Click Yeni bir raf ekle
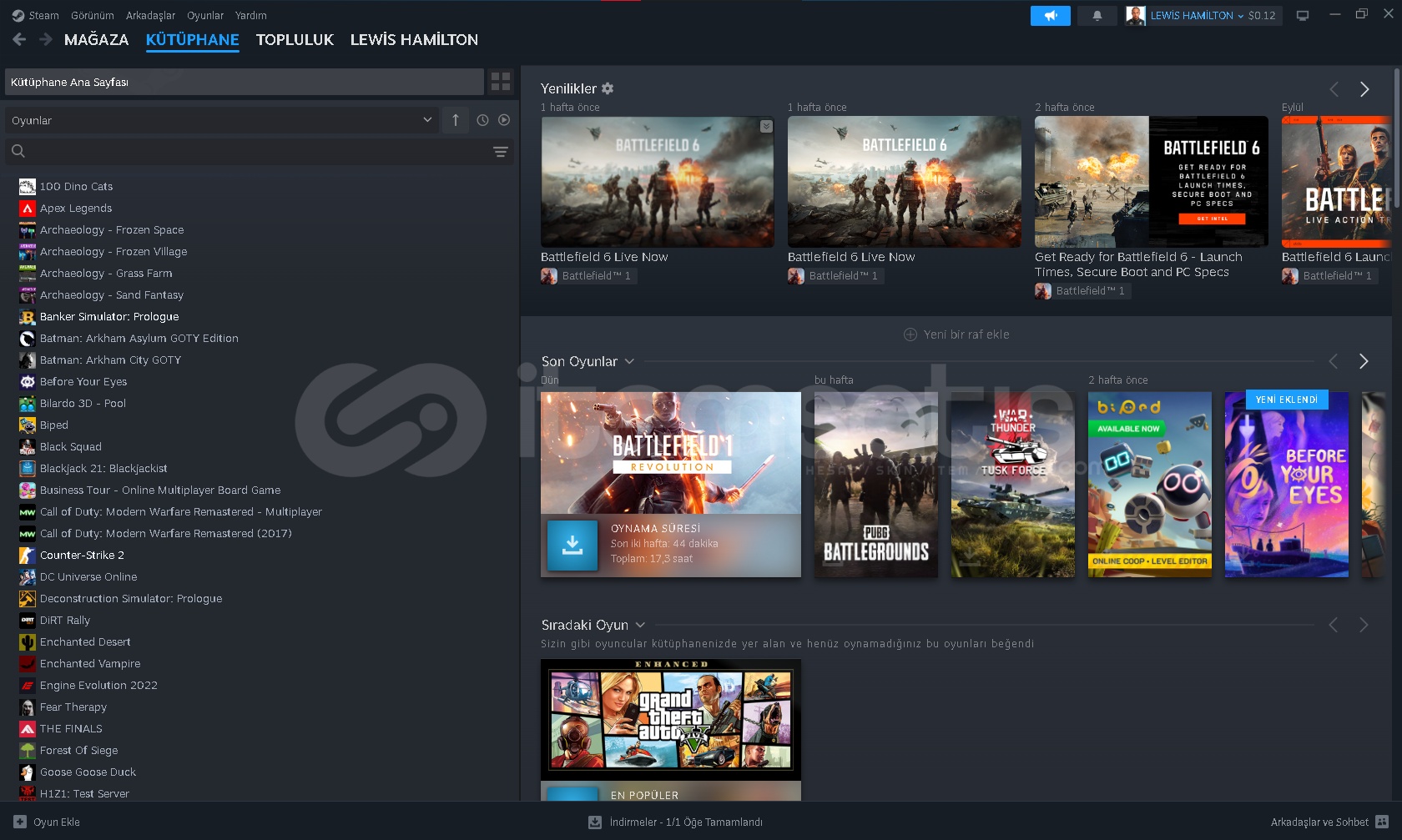Viewport: 1402px width, 840px height. pyautogui.click(x=956, y=334)
